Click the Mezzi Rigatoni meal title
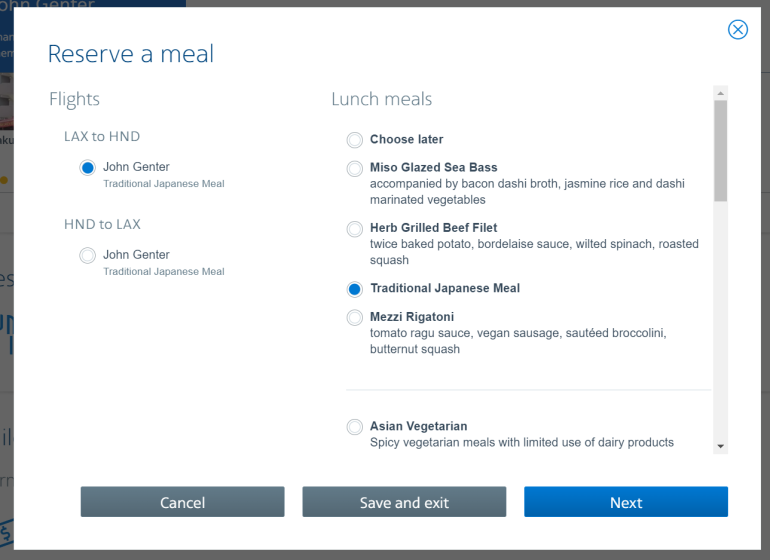The image size is (770, 560). tap(412, 317)
